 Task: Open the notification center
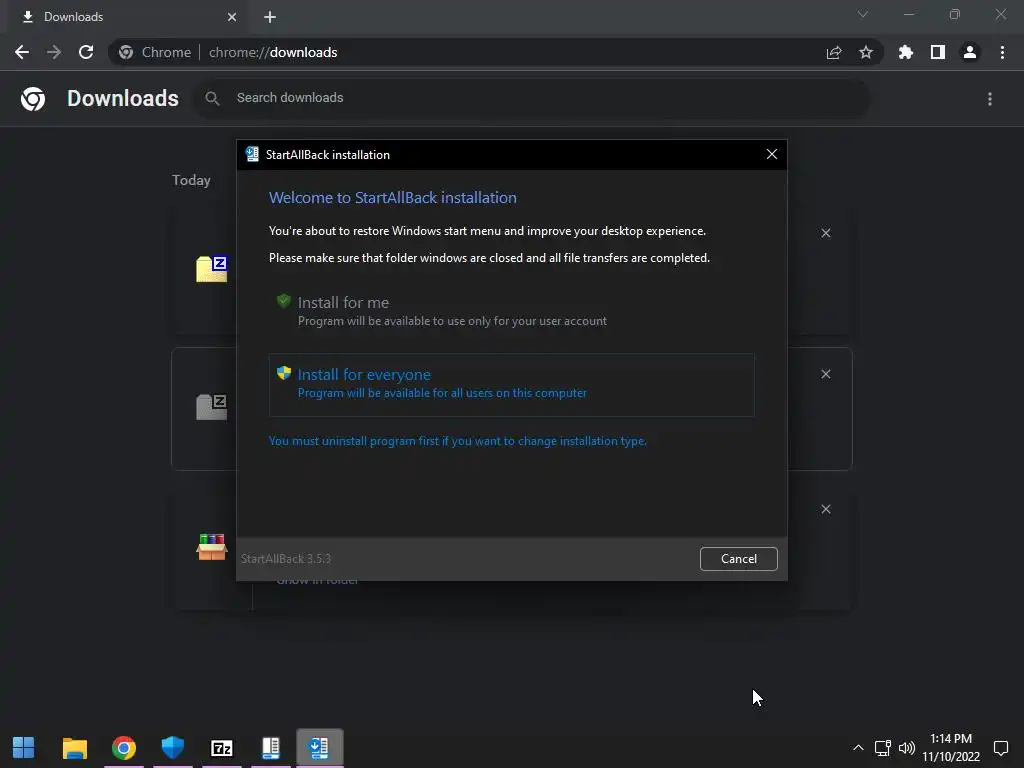pyautogui.click(x=1000, y=748)
